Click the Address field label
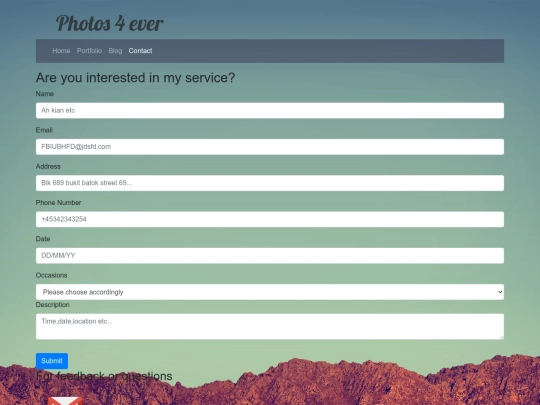The image size is (540, 405). click(x=48, y=166)
